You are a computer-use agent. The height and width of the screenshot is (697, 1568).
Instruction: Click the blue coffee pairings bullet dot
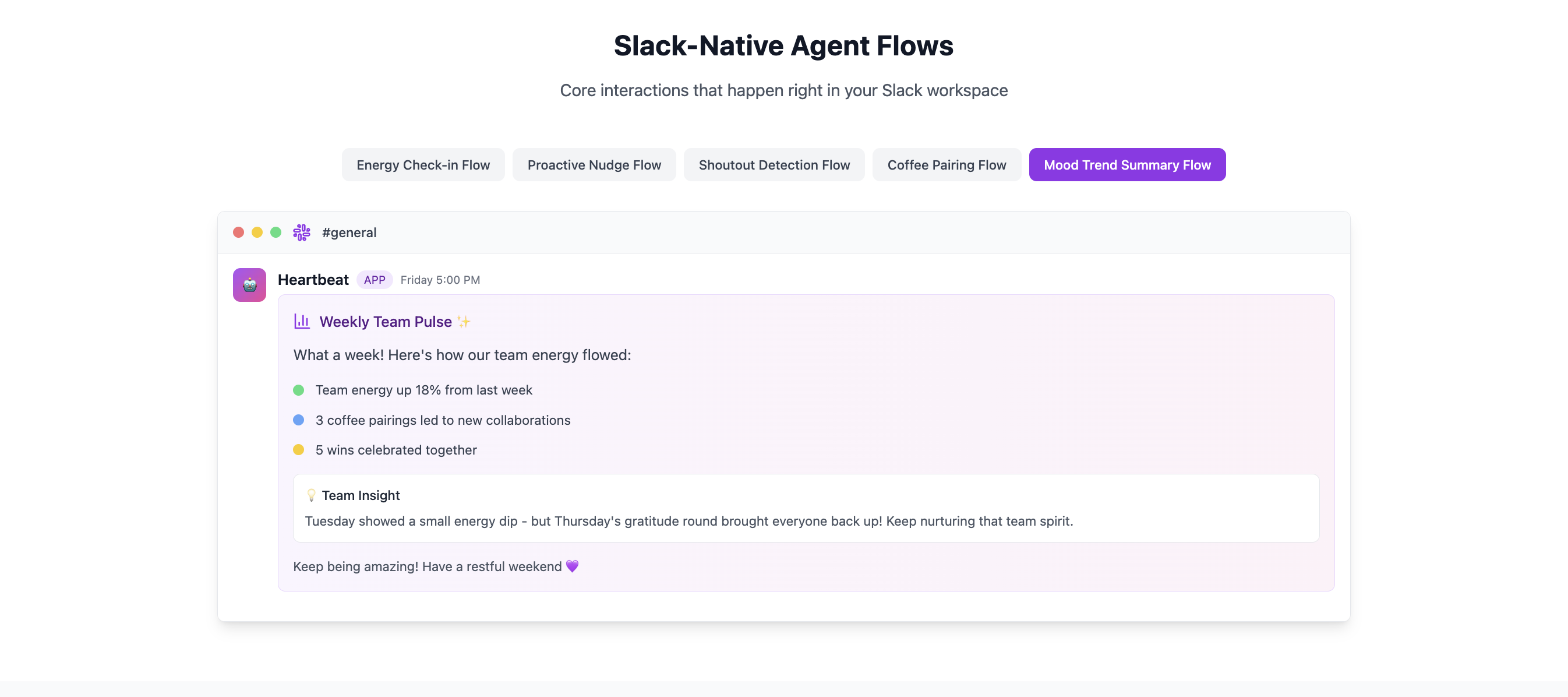point(298,420)
